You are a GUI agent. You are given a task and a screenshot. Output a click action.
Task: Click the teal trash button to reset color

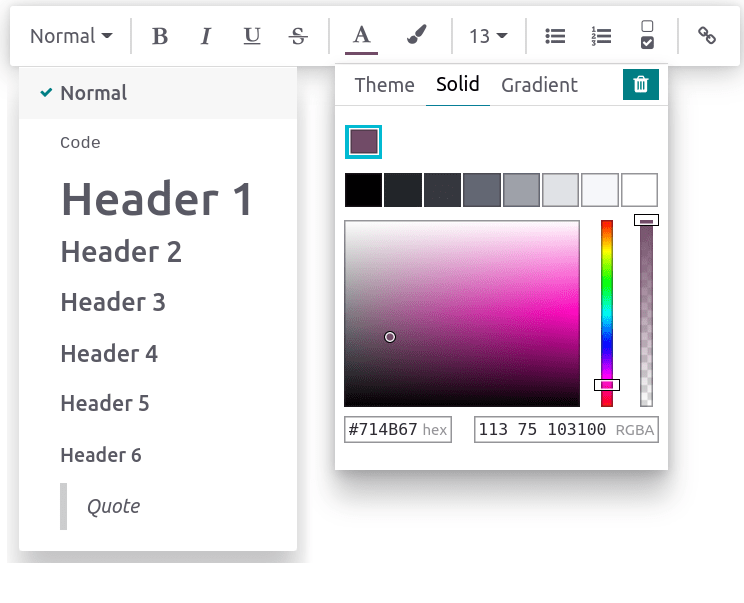coord(640,85)
